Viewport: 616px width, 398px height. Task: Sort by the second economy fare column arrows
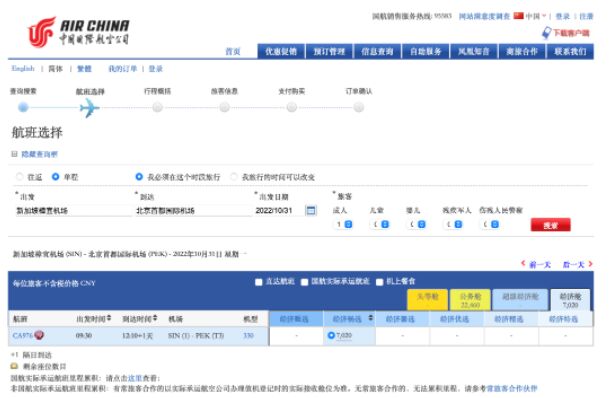coord(370,318)
